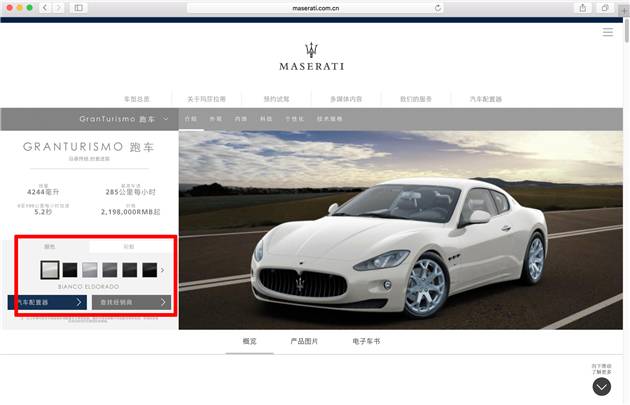Pick the fifth dark color swatch
Viewport: 630px width, 405px height.
coord(130,270)
